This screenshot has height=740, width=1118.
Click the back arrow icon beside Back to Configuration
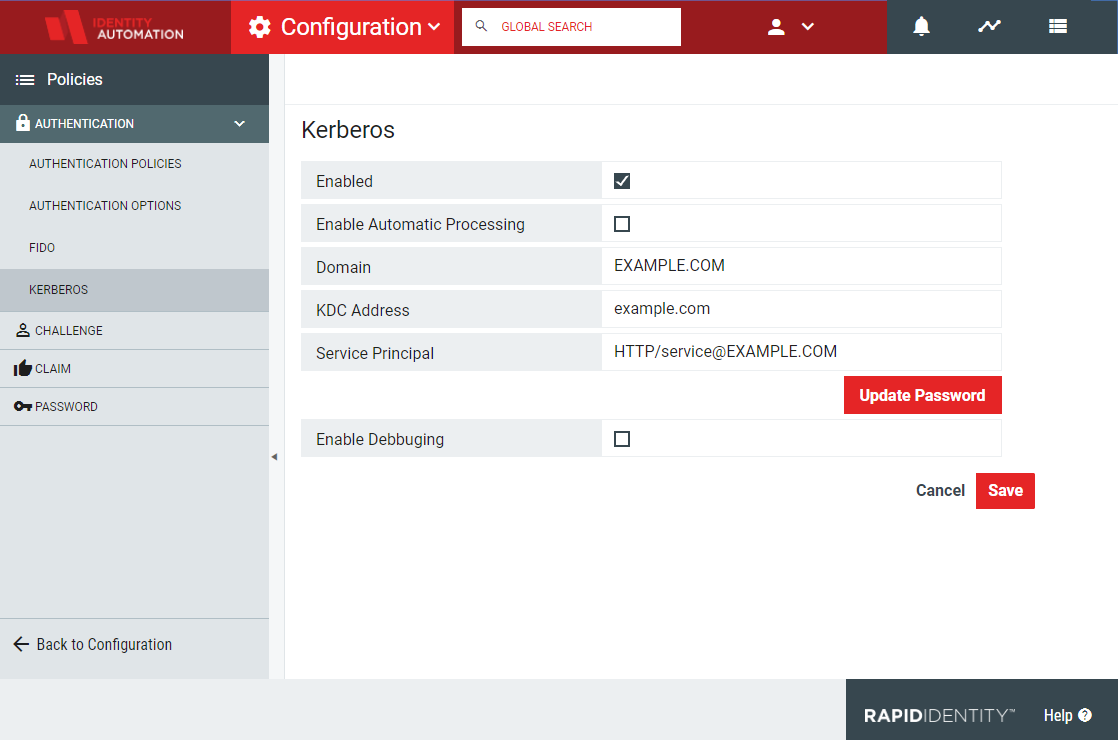click(x=21, y=644)
